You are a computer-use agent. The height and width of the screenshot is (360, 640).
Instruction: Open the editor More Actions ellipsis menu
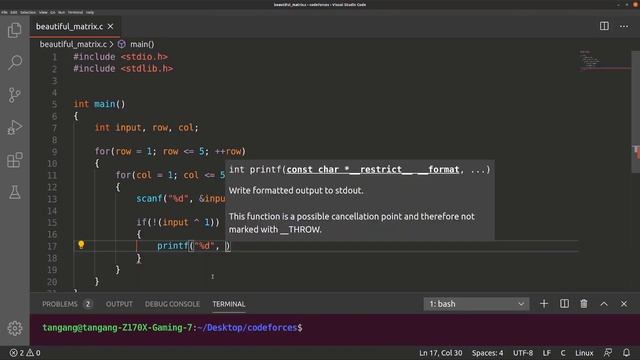(624, 26)
